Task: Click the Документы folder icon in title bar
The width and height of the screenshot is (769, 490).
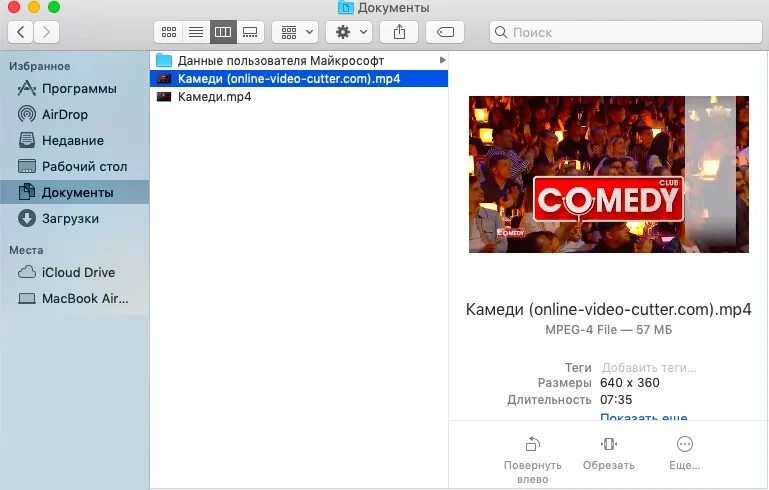Action: [346, 7]
